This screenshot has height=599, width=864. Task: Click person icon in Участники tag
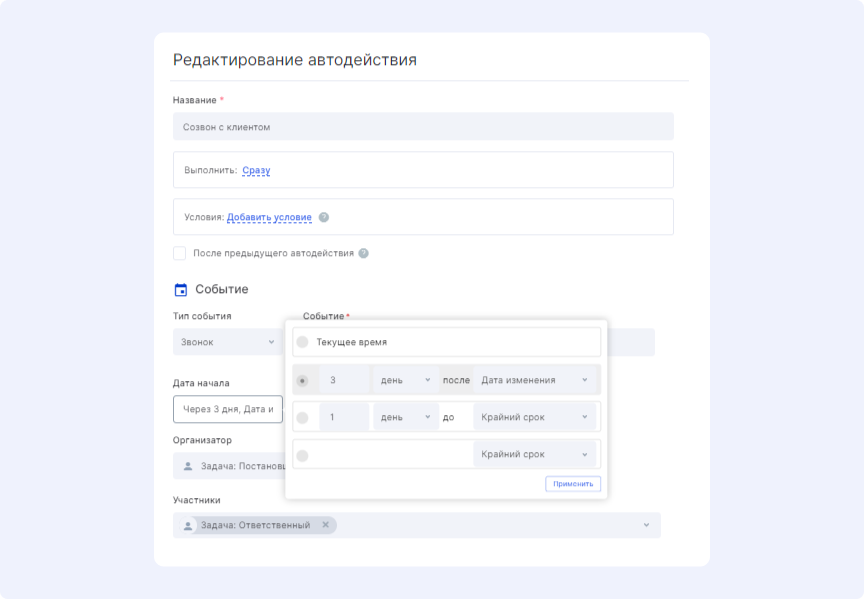(x=187, y=525)
